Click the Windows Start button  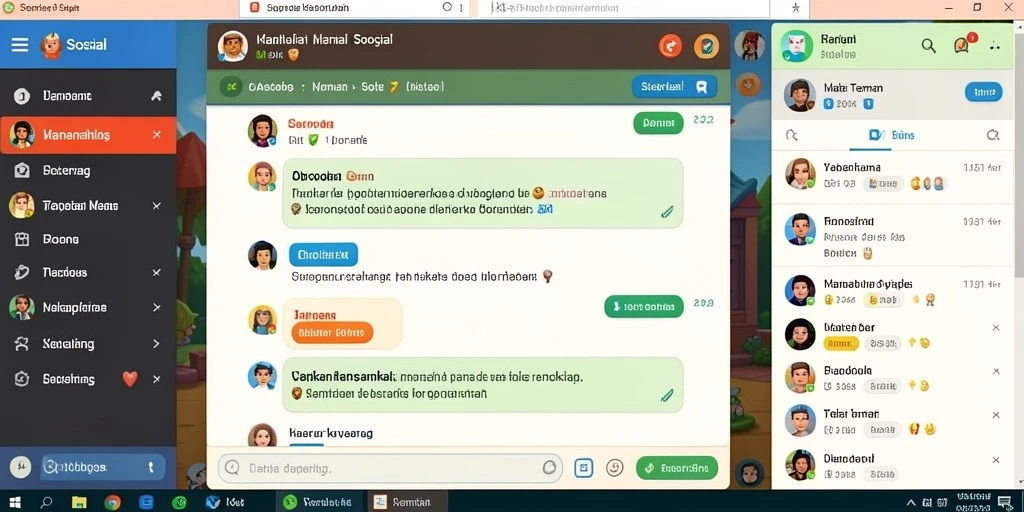click(x=14, y=502)
